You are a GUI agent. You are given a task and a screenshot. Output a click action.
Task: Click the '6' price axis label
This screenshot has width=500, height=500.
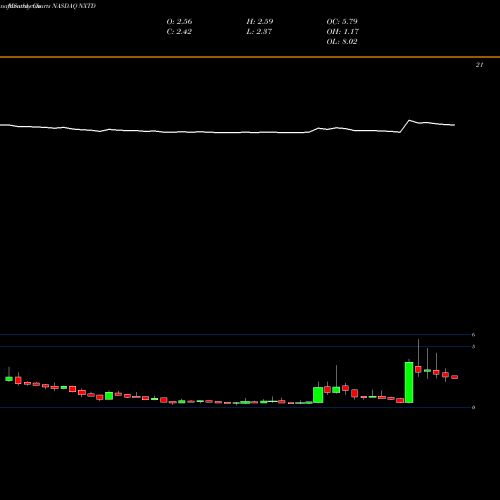click(x=473, y=335)
